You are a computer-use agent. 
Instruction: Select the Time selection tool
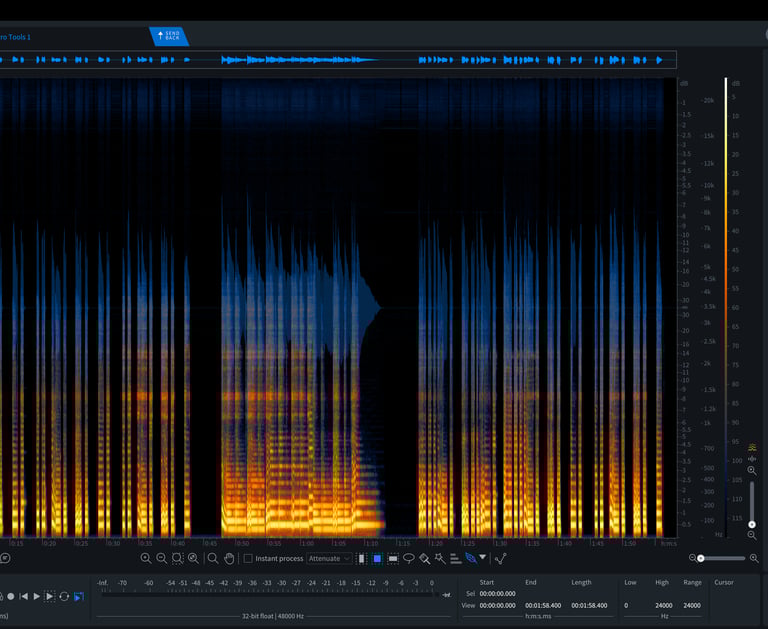click(x=362, y=558)
